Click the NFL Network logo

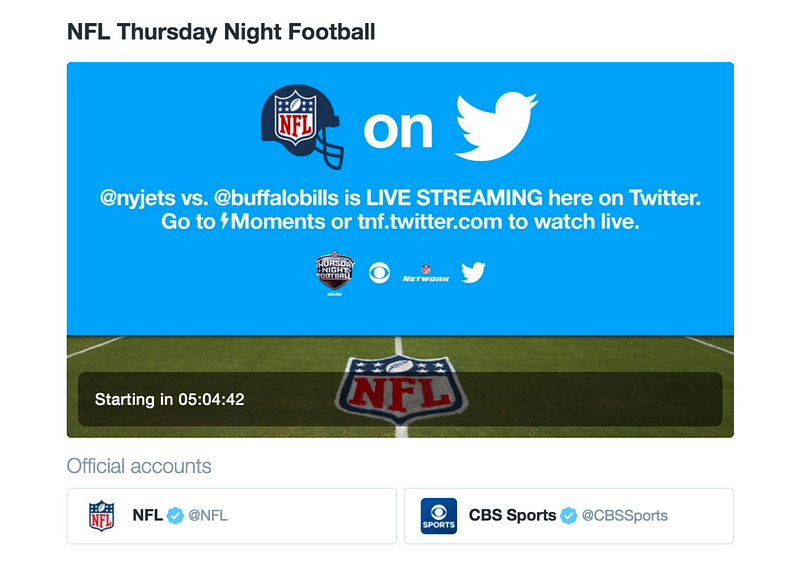pos(426,273)
